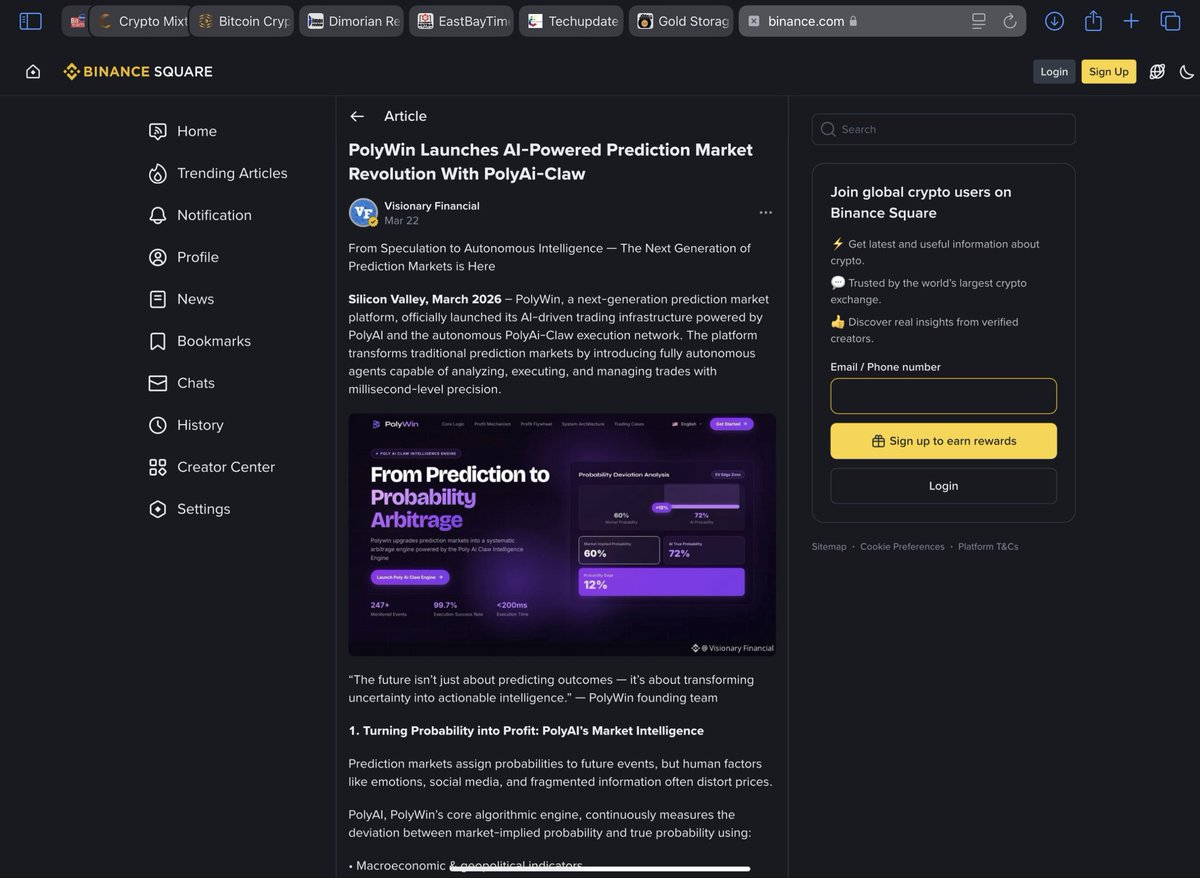1200x878 pixels.
Task: Switch to the EastBayTim tab
Action: (x=462, y=21)
